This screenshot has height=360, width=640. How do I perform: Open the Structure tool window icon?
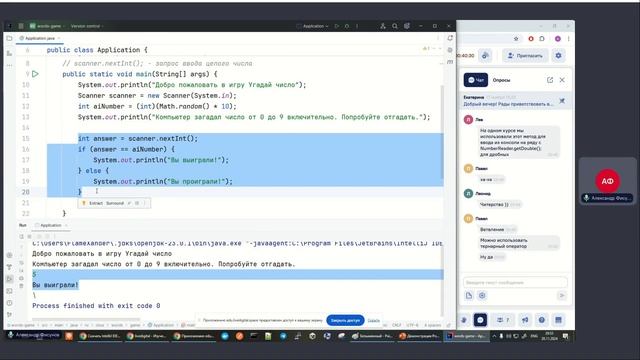[x=9, y=53]
